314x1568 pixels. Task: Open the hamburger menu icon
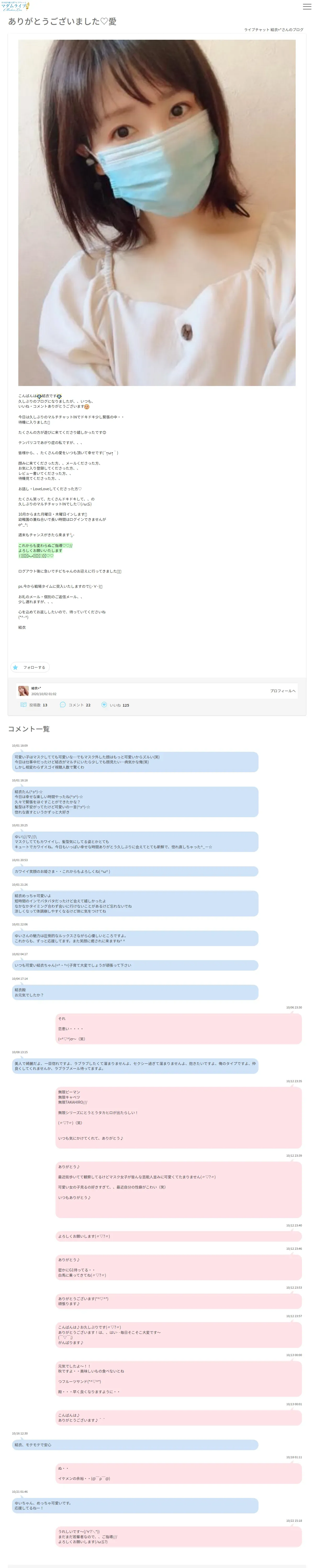pyautogui.click(x=307, y=7)
